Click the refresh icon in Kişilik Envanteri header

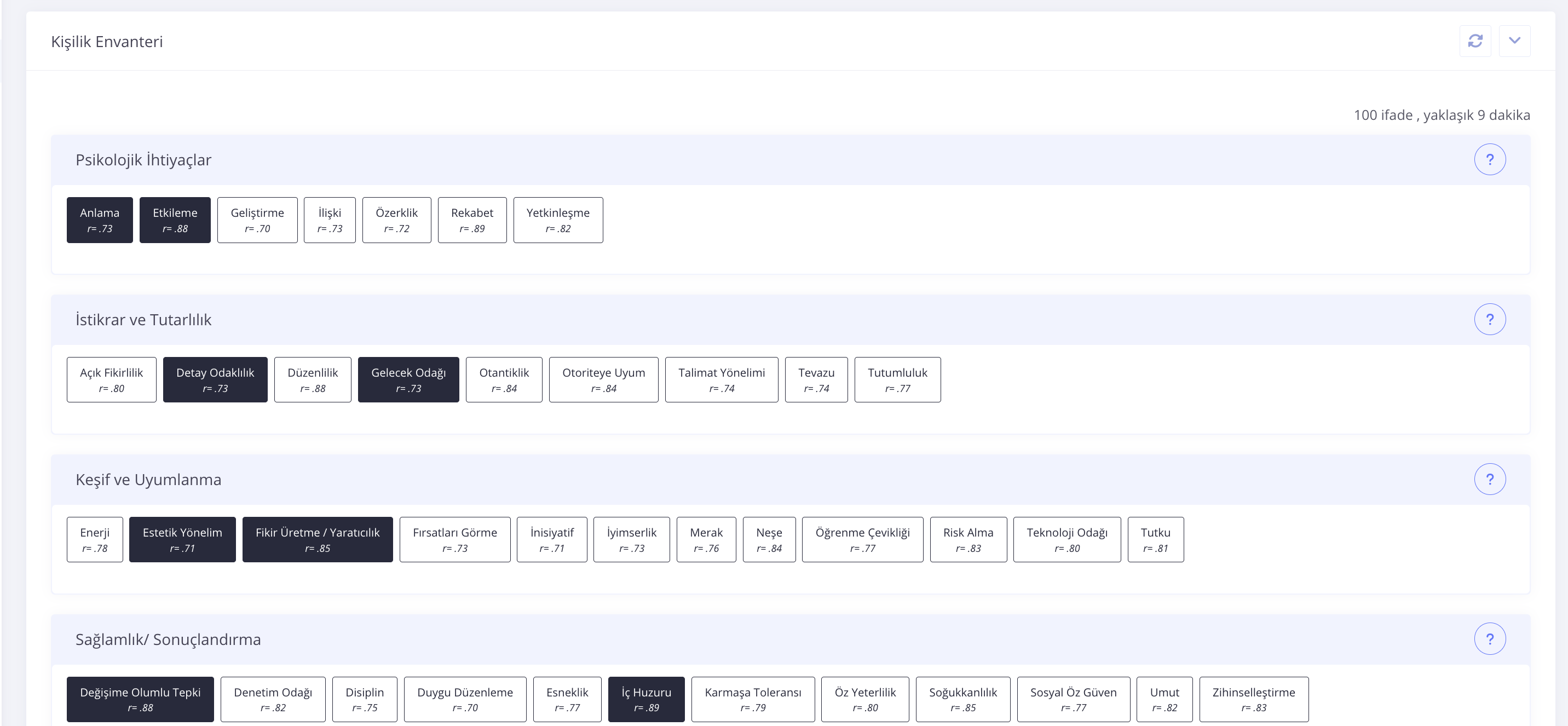click(x=1475, y=41)
